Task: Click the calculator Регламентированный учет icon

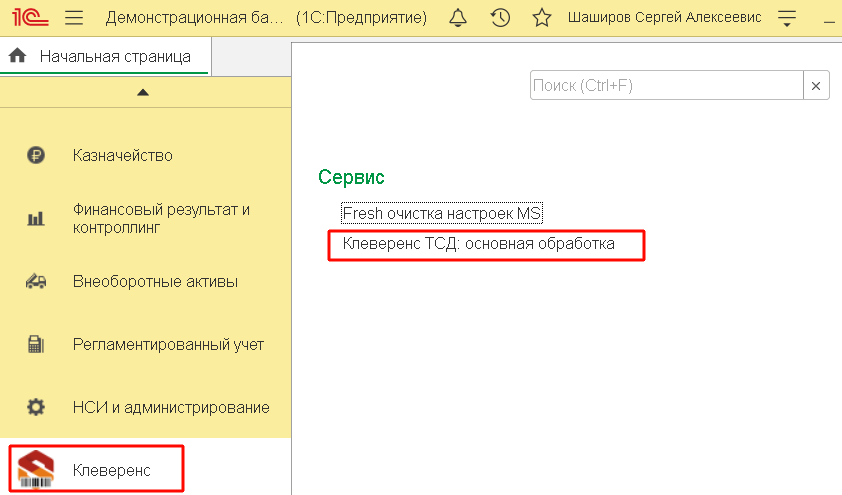Action: pos(36,344)
